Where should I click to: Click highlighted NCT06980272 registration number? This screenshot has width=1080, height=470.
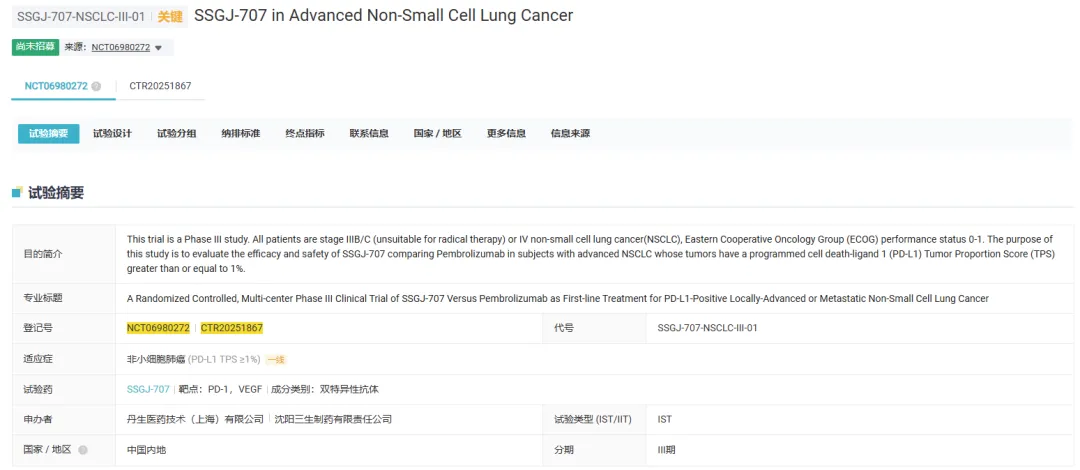158,328
